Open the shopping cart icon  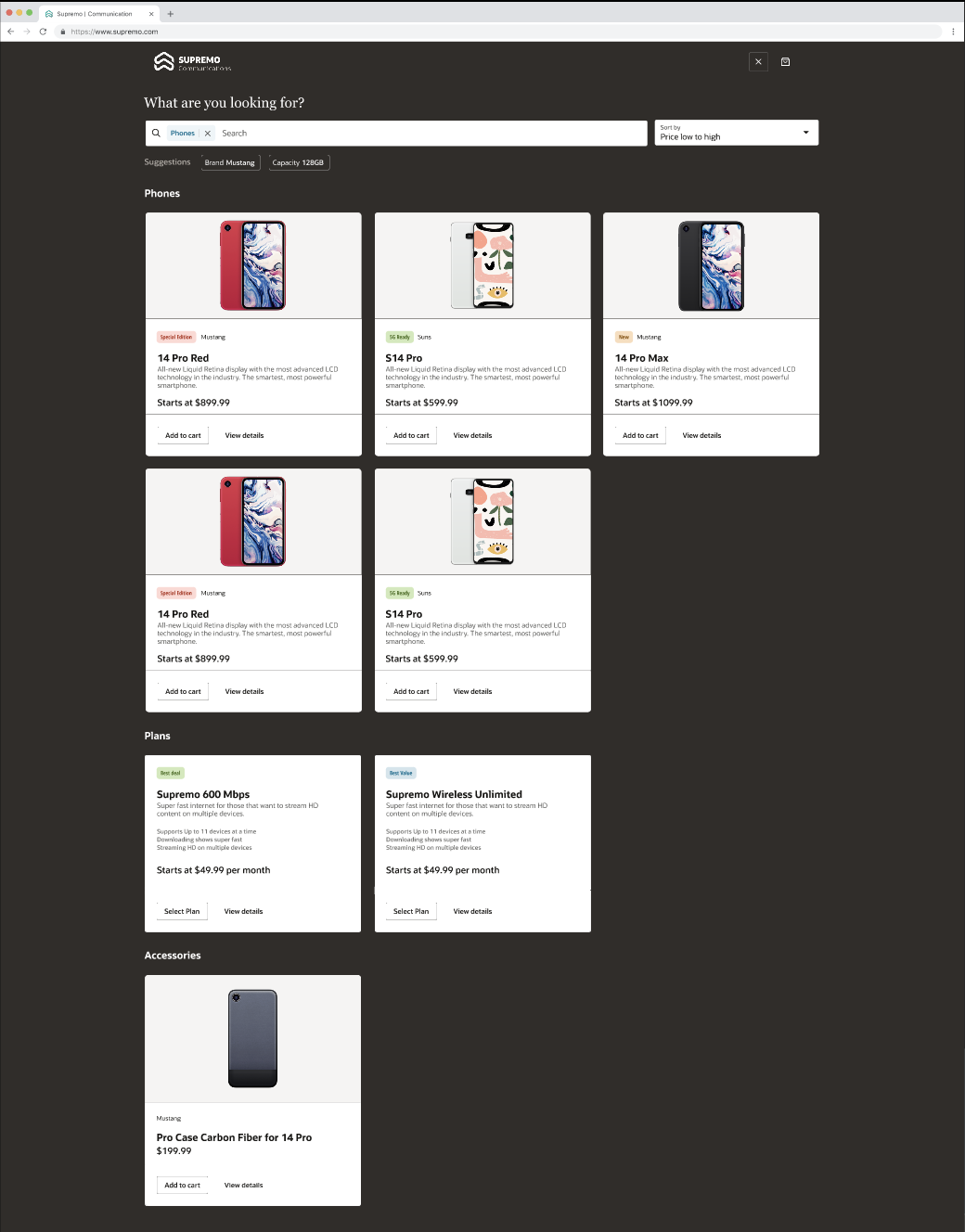pyautogui.click(x=785, y=62)
